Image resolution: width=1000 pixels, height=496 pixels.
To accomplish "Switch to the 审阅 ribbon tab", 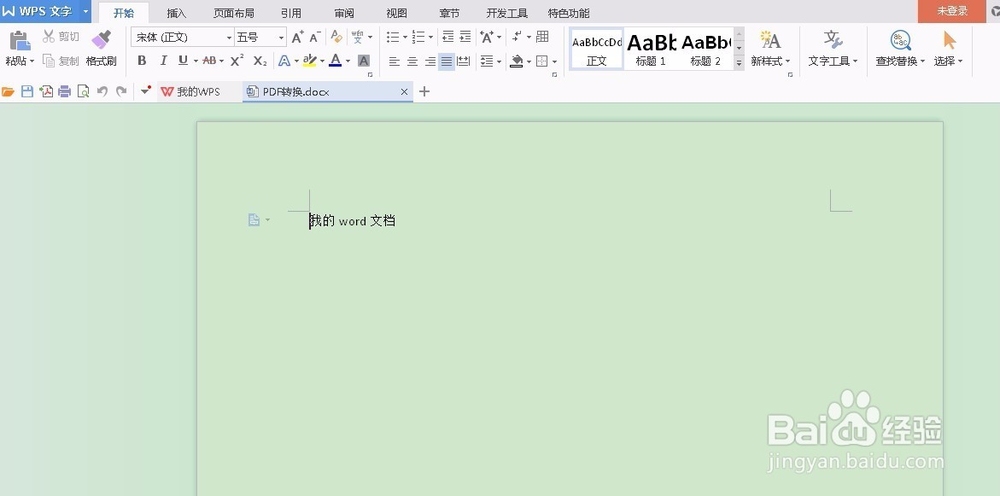I will click(x=344, y=13).
